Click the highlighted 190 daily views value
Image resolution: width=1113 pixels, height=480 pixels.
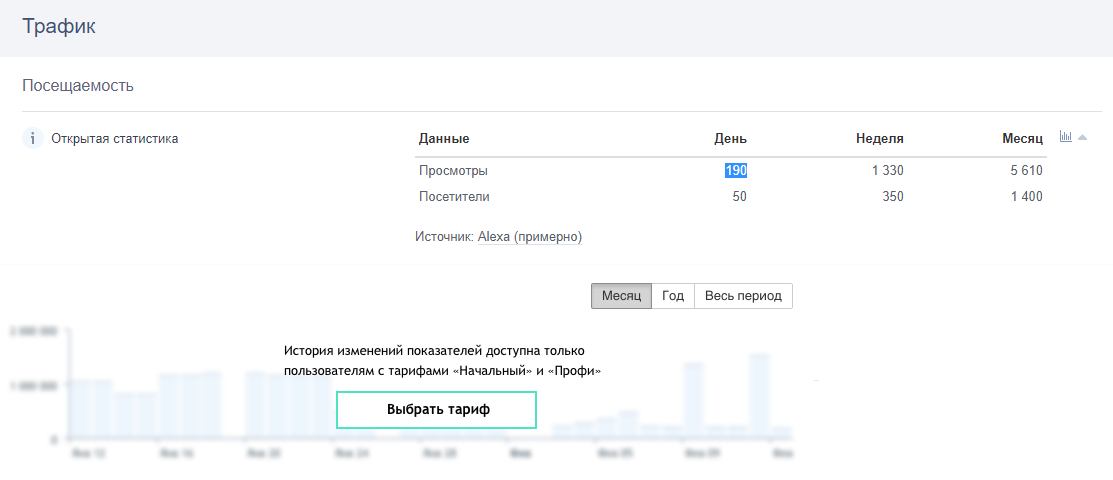click(x=736, y=171)
